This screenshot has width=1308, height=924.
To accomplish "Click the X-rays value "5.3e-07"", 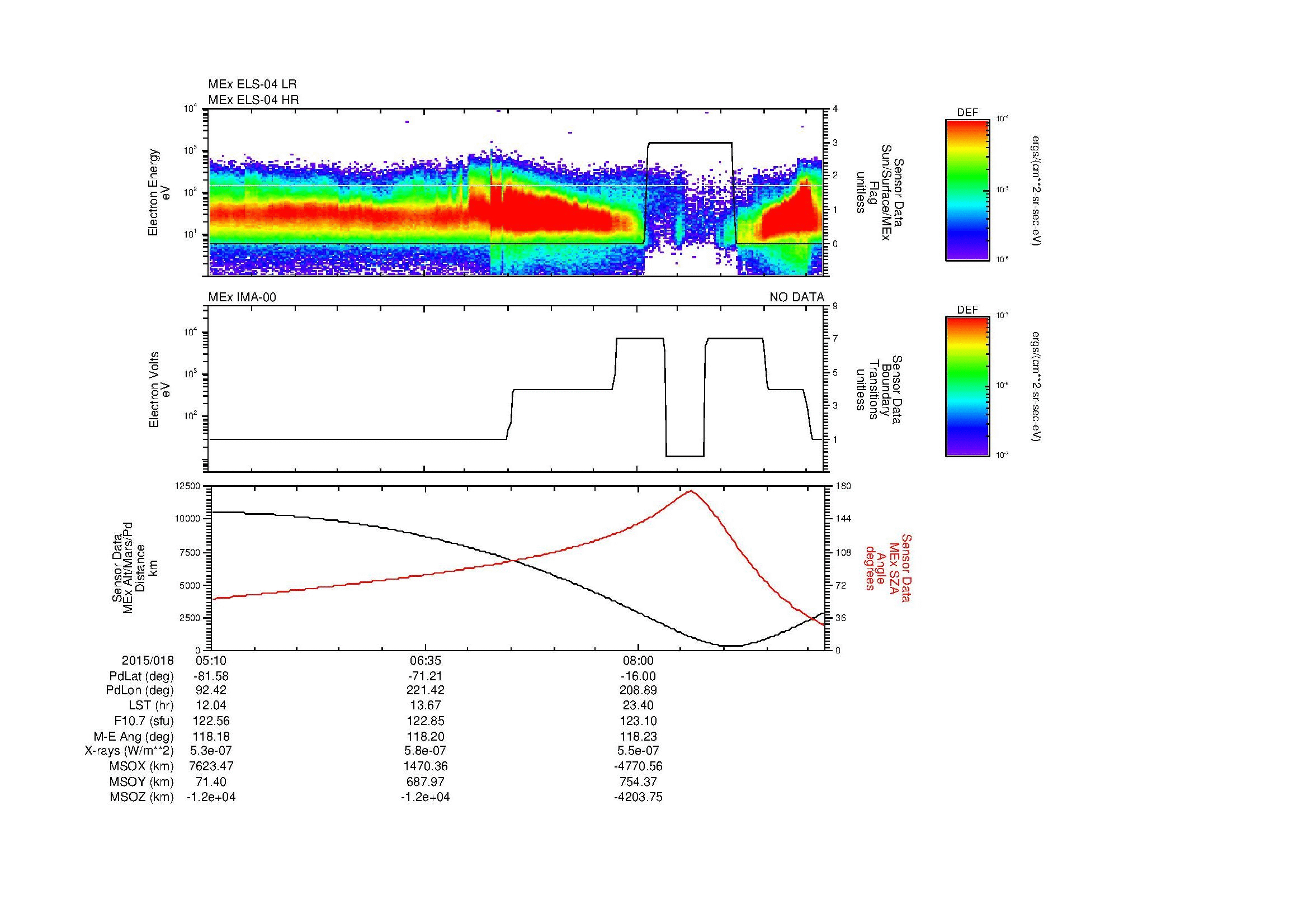I will point(211,751).
